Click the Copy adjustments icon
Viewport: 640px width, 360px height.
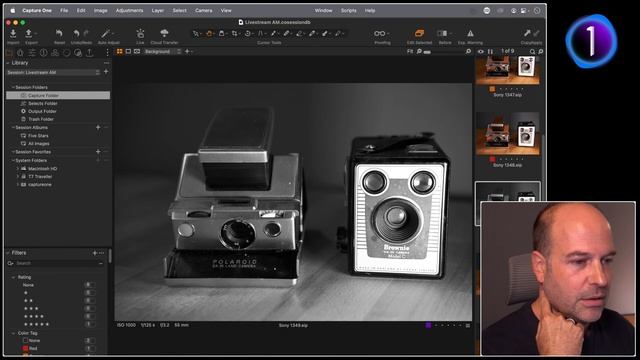tap(527, 33)
